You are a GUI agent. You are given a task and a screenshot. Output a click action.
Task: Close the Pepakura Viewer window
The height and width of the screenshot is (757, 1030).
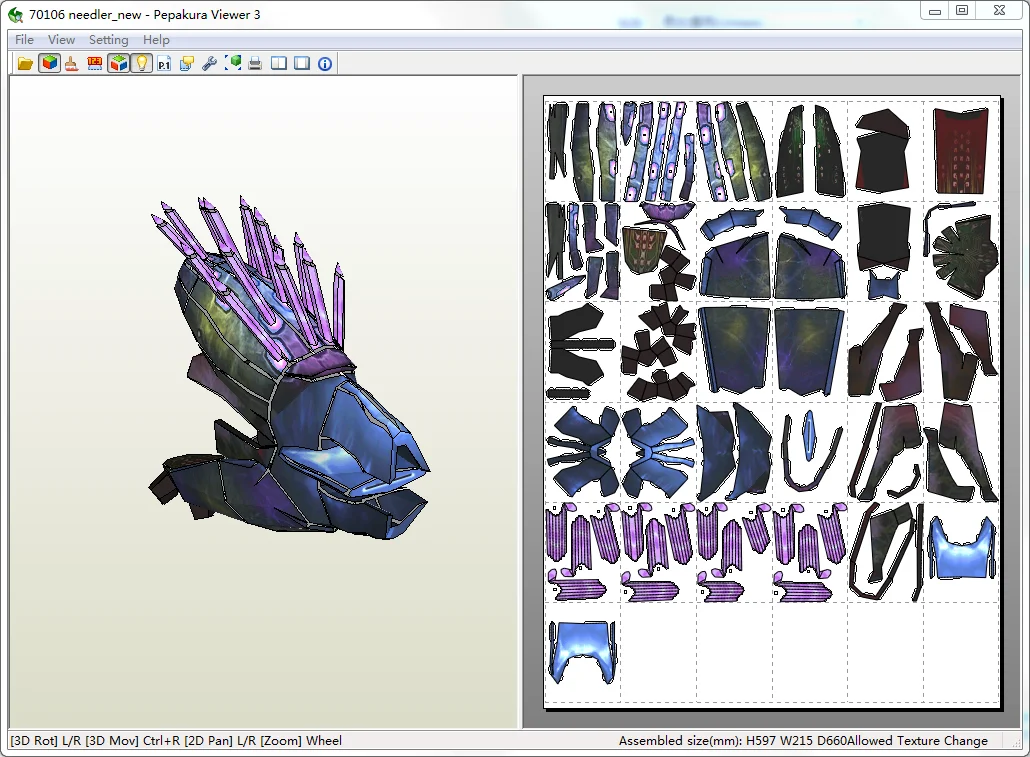999,11
